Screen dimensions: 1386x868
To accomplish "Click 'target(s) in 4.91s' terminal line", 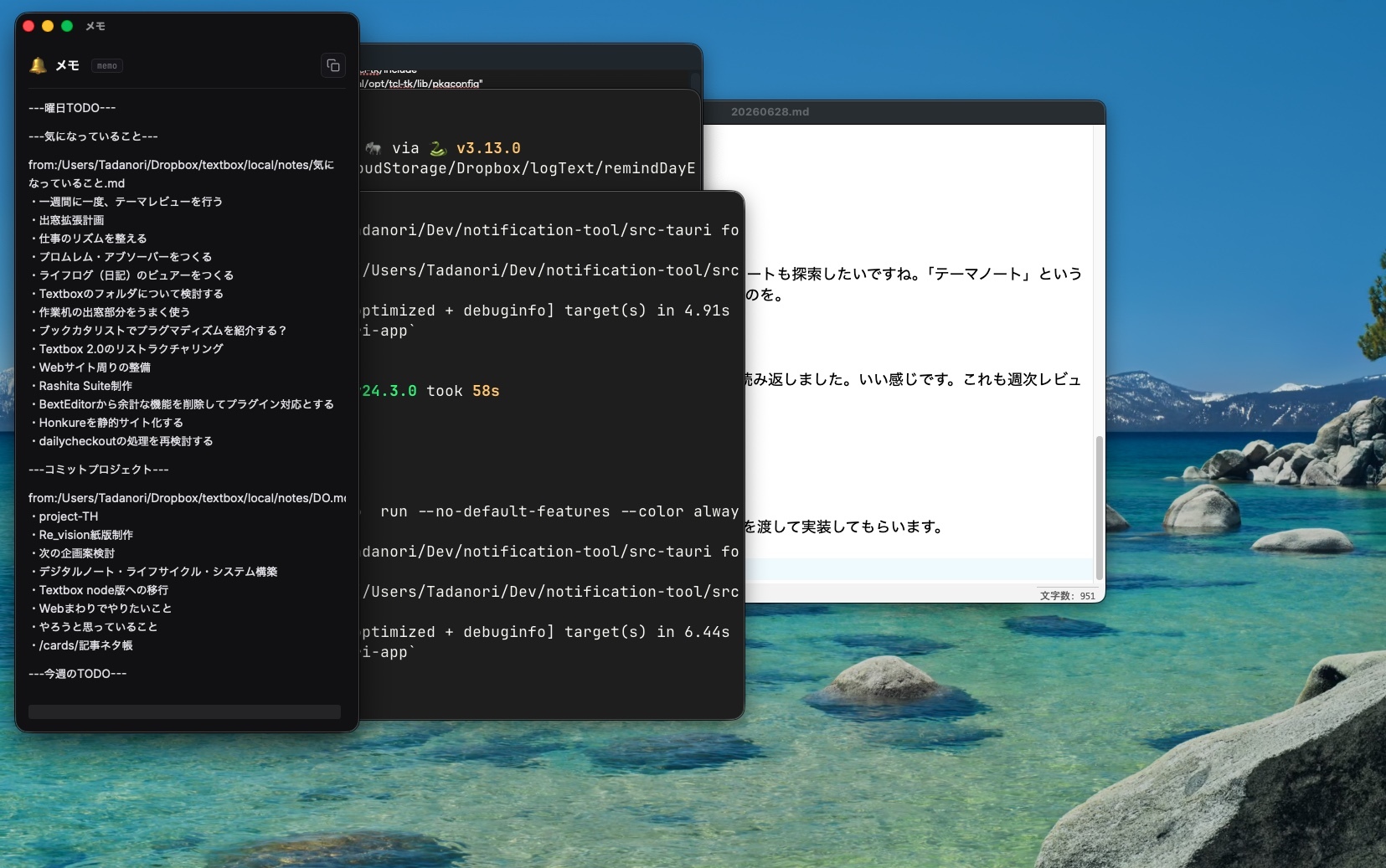I will pyautogui.click(x=545, y=311).
